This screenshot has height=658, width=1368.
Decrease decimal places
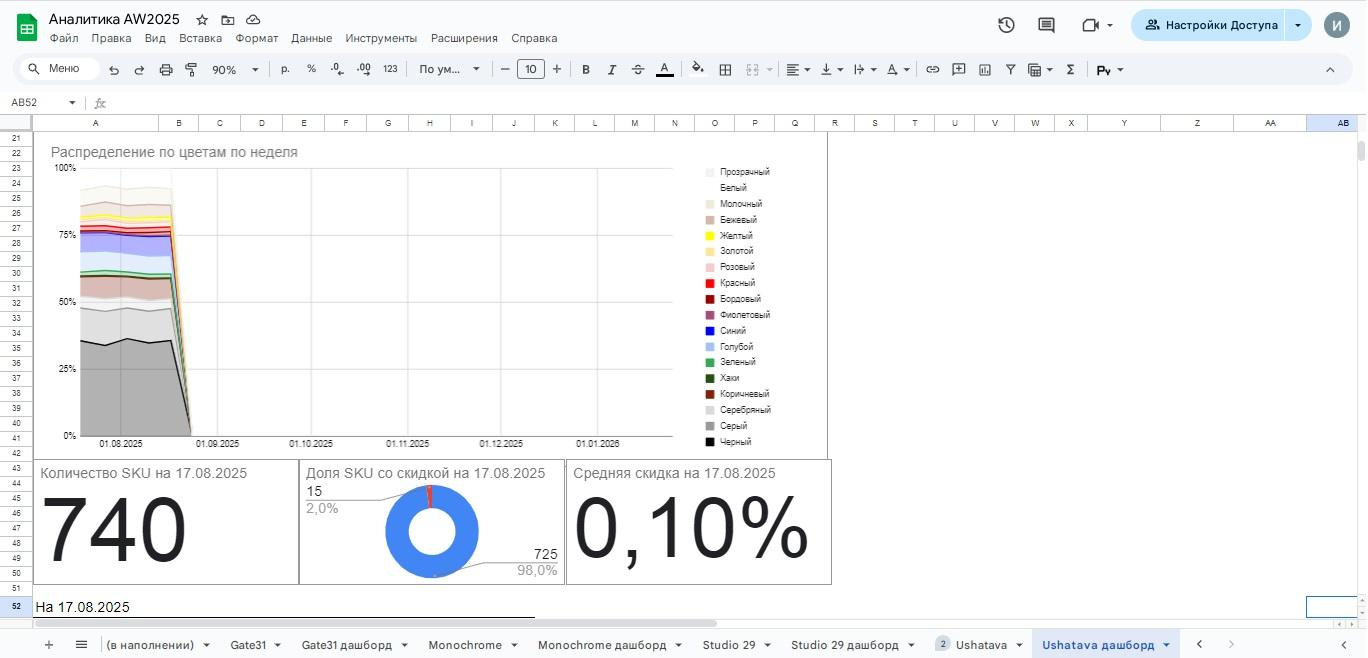(x=337, y=69)
